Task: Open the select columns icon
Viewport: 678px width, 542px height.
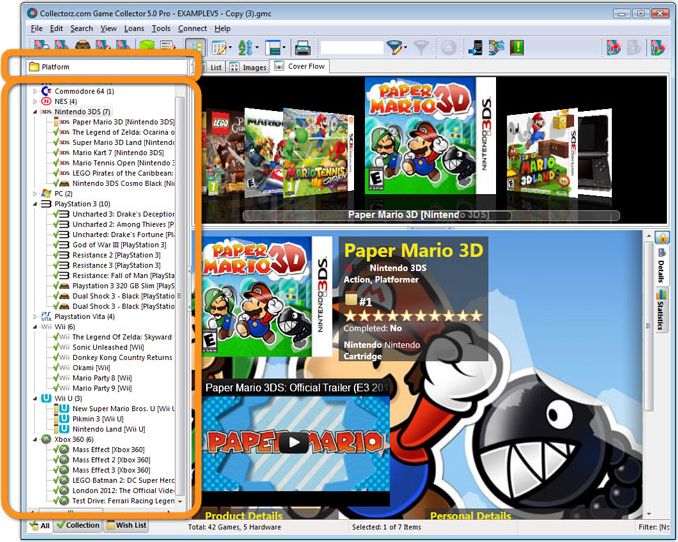Action: tap(219, 47)
